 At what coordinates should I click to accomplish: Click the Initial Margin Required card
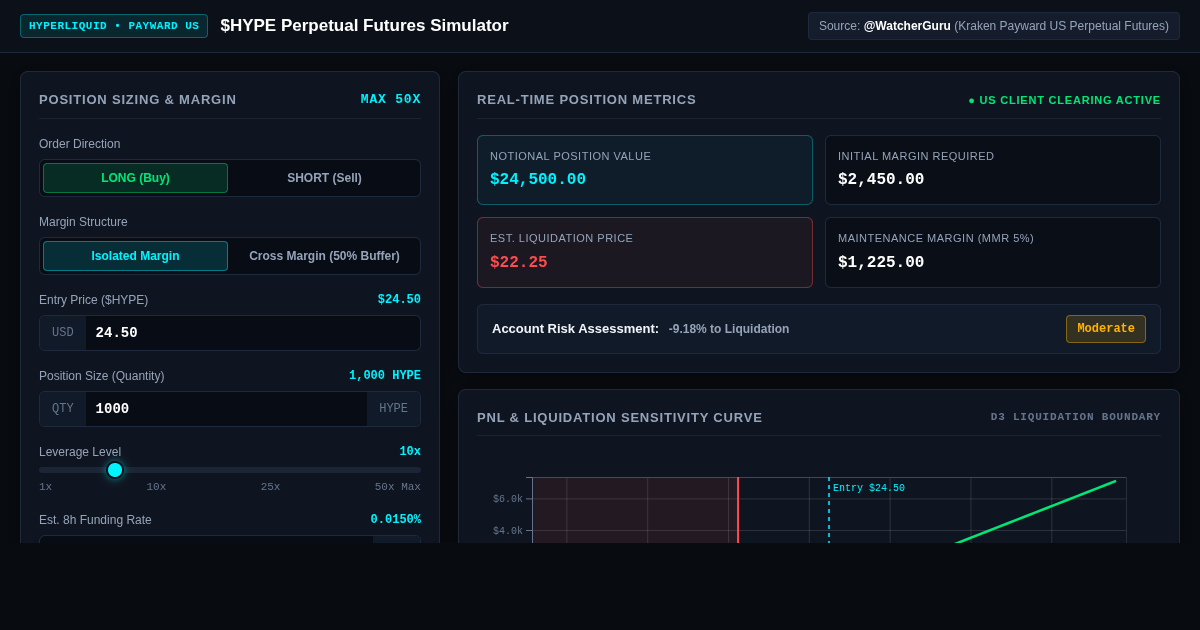click(x=993, y=170)
